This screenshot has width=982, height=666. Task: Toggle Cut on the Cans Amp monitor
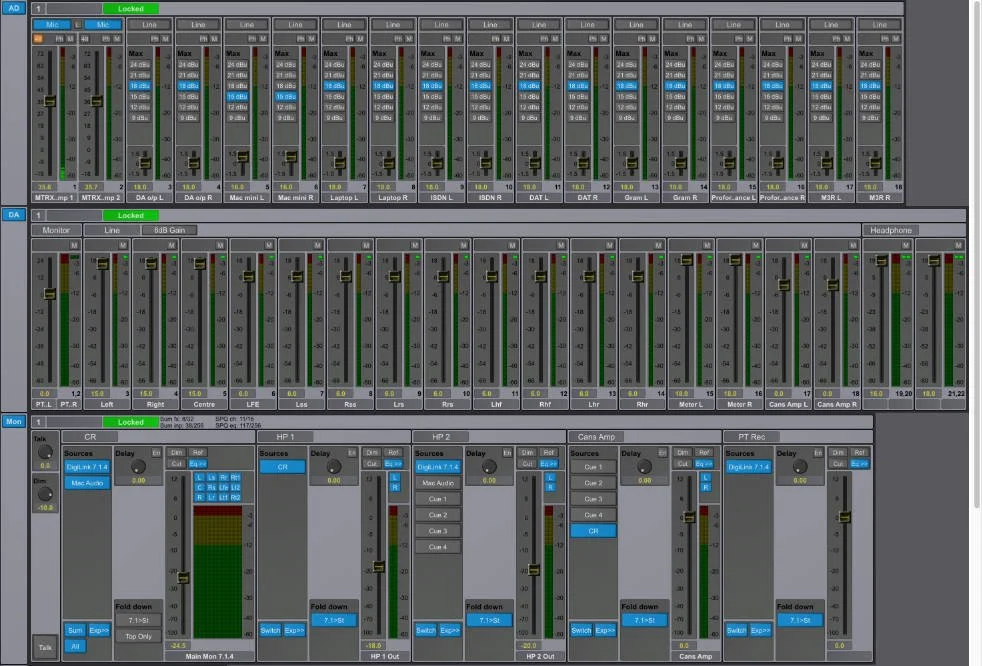[x=683, y=464]
